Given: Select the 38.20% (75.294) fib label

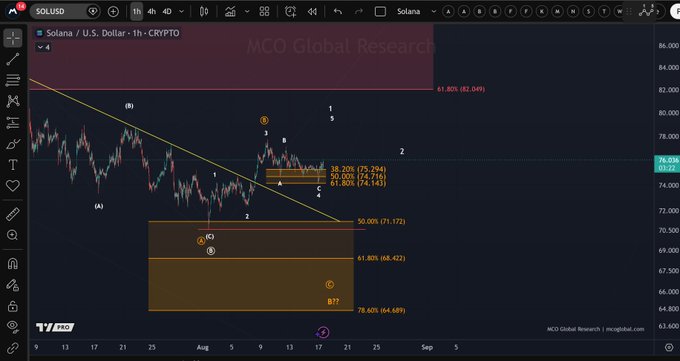Looking at the screenshot, I should tap(358, 169).
